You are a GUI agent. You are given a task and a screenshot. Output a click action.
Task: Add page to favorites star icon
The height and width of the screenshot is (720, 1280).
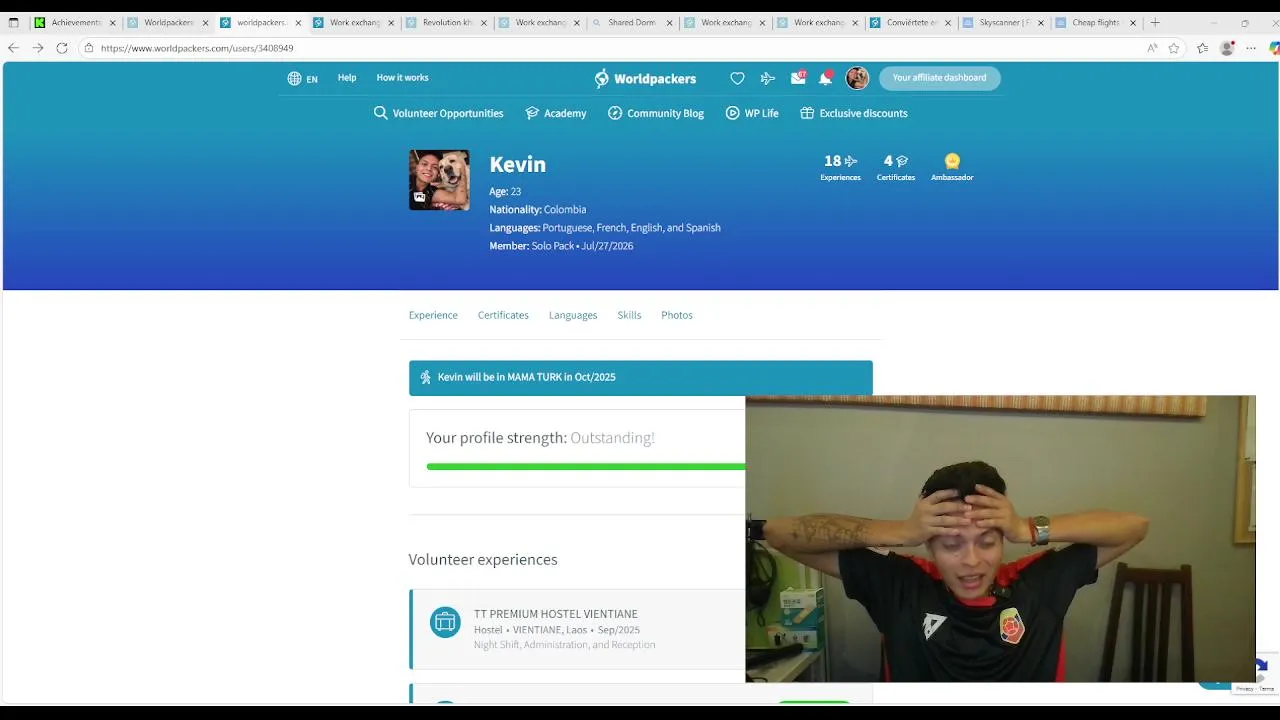[1174, 48]
